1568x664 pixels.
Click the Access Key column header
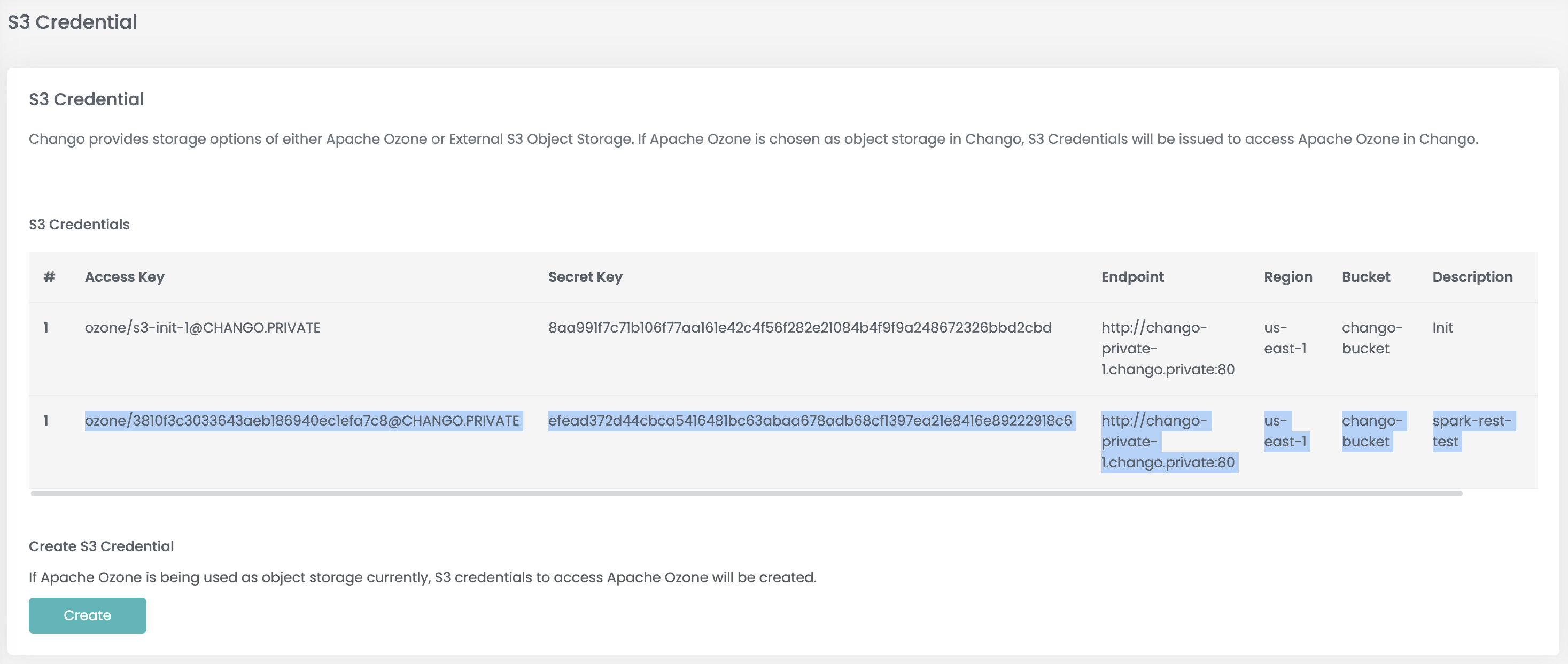pyautogui.click(x=124, y=277)
